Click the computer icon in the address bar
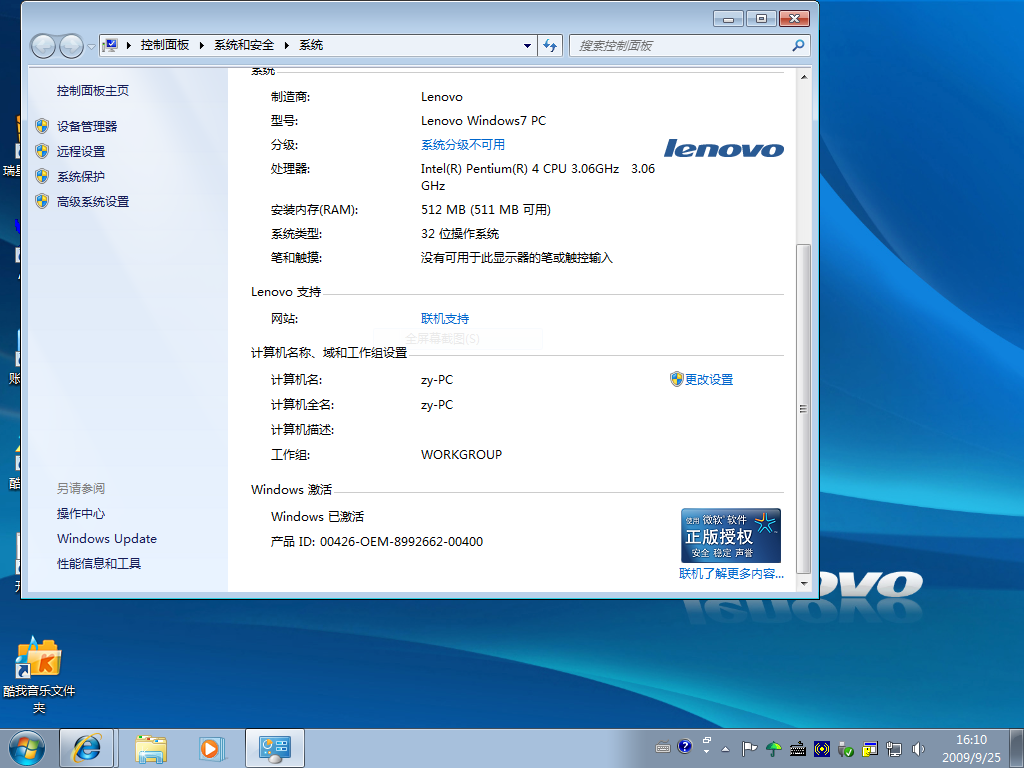This screenshot has width=1024, height=768. tap(110, 45)
